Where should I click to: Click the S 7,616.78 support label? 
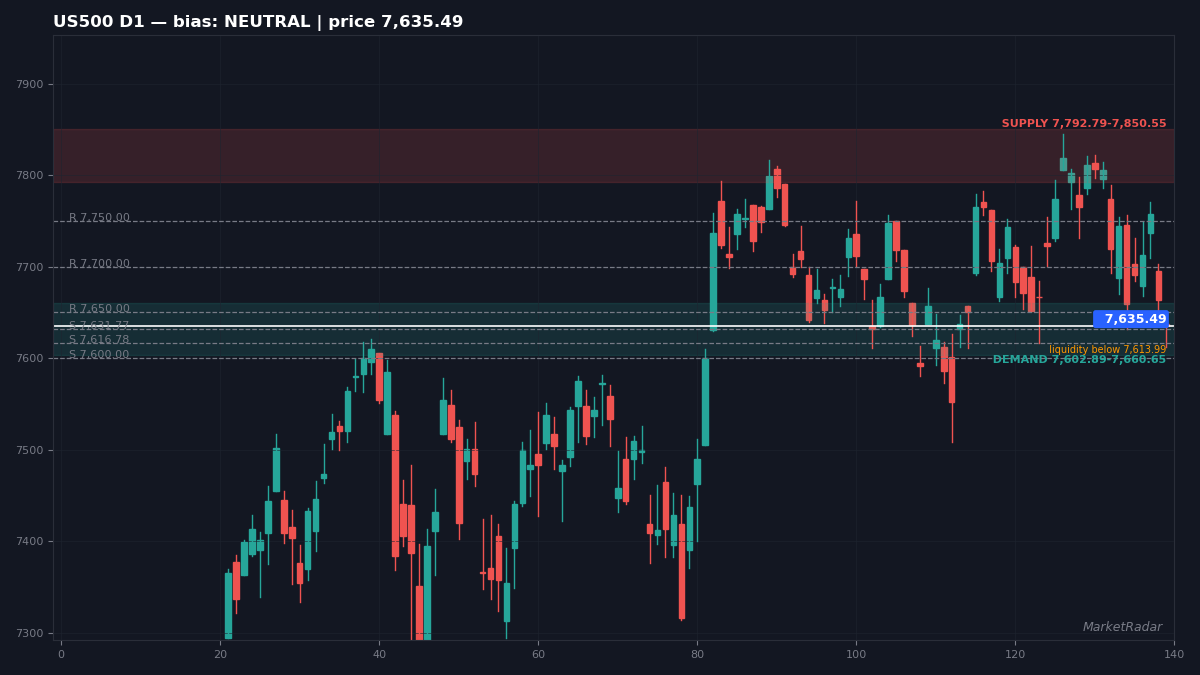click(99, 340)
